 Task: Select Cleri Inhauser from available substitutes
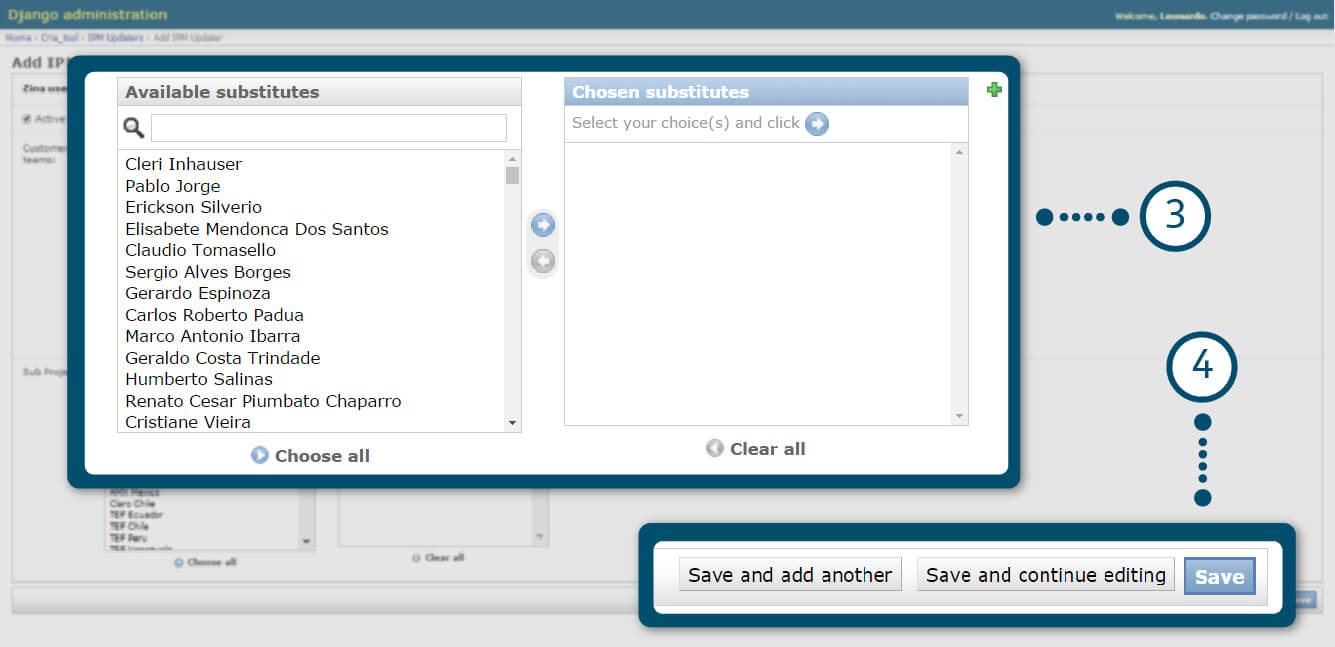[183, 164]
